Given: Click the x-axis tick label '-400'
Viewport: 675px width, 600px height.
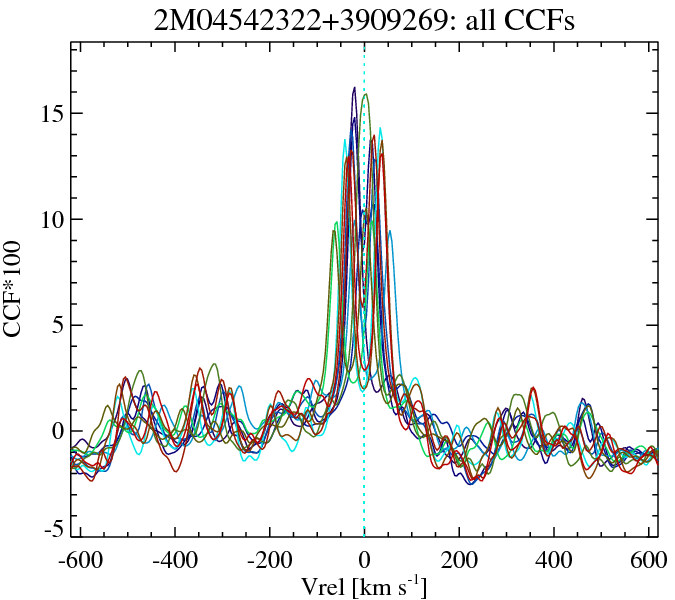Looking at the screenshot, I should pyautogui.click(x=175, y=559).
